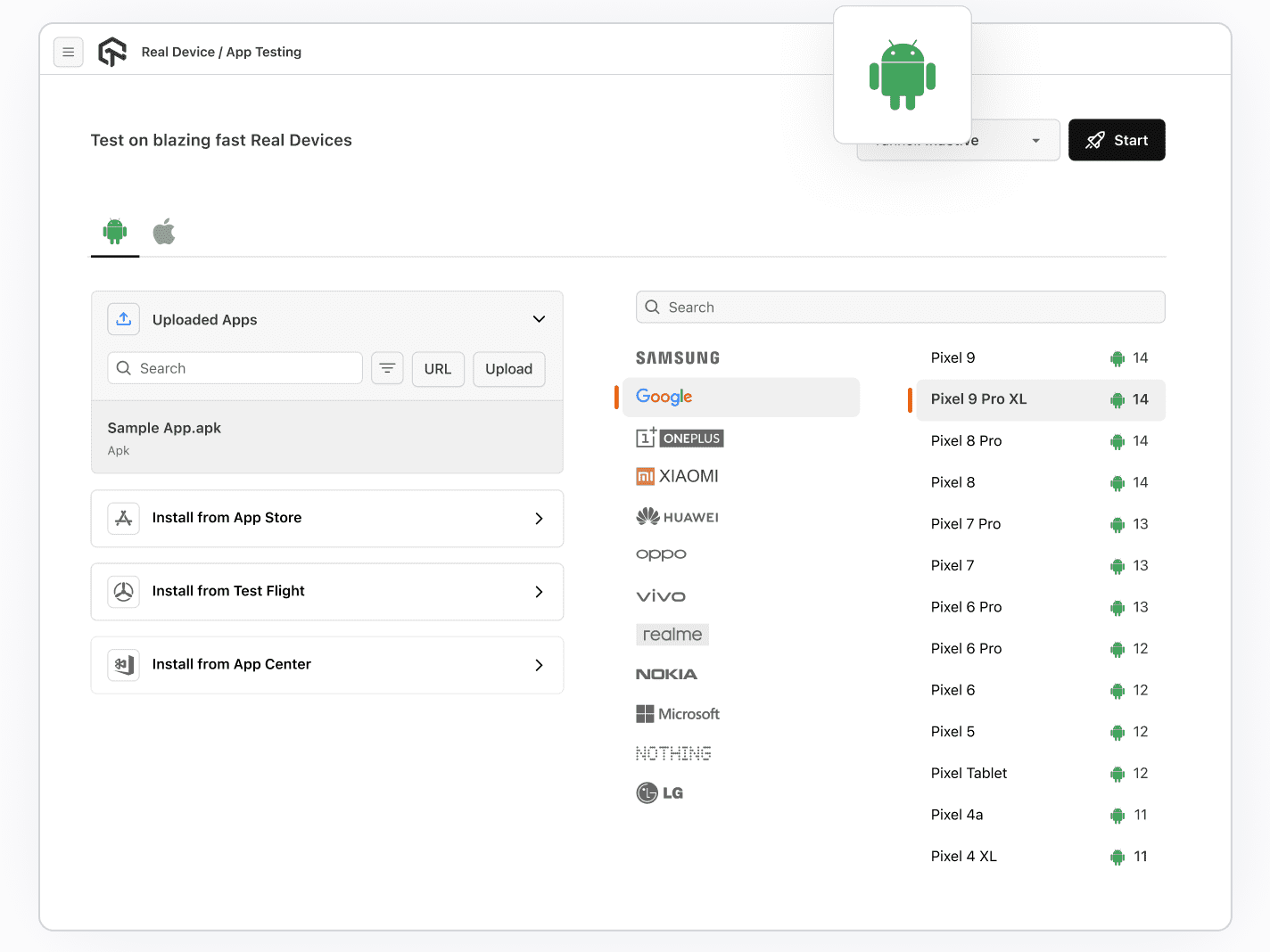
Task: Click the hamburger menu icon in top bar
Action: (69, 52)
